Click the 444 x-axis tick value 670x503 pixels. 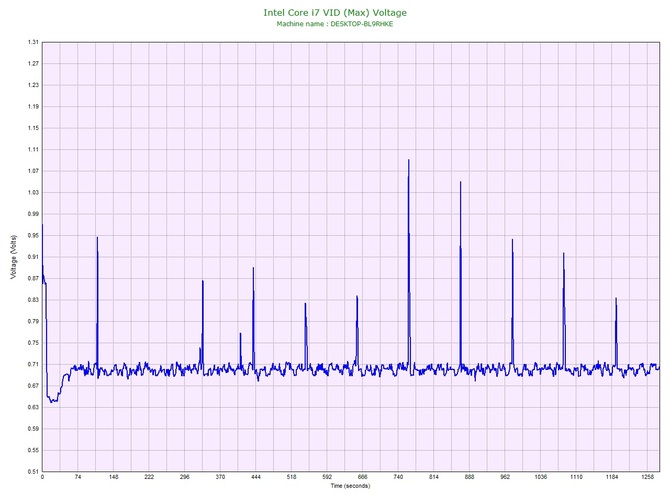coord(256,477)
